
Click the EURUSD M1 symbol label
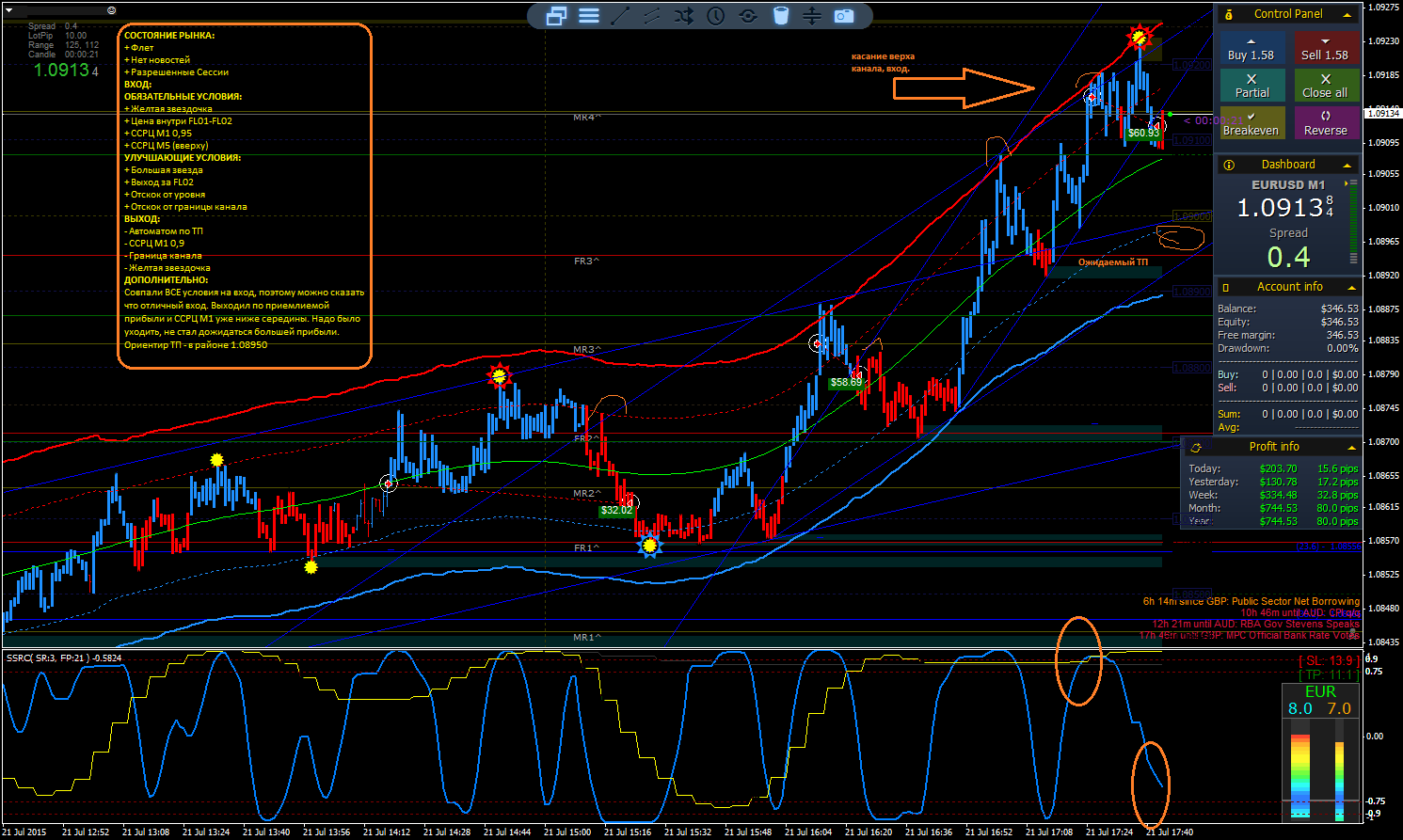tap(1288, 185)
